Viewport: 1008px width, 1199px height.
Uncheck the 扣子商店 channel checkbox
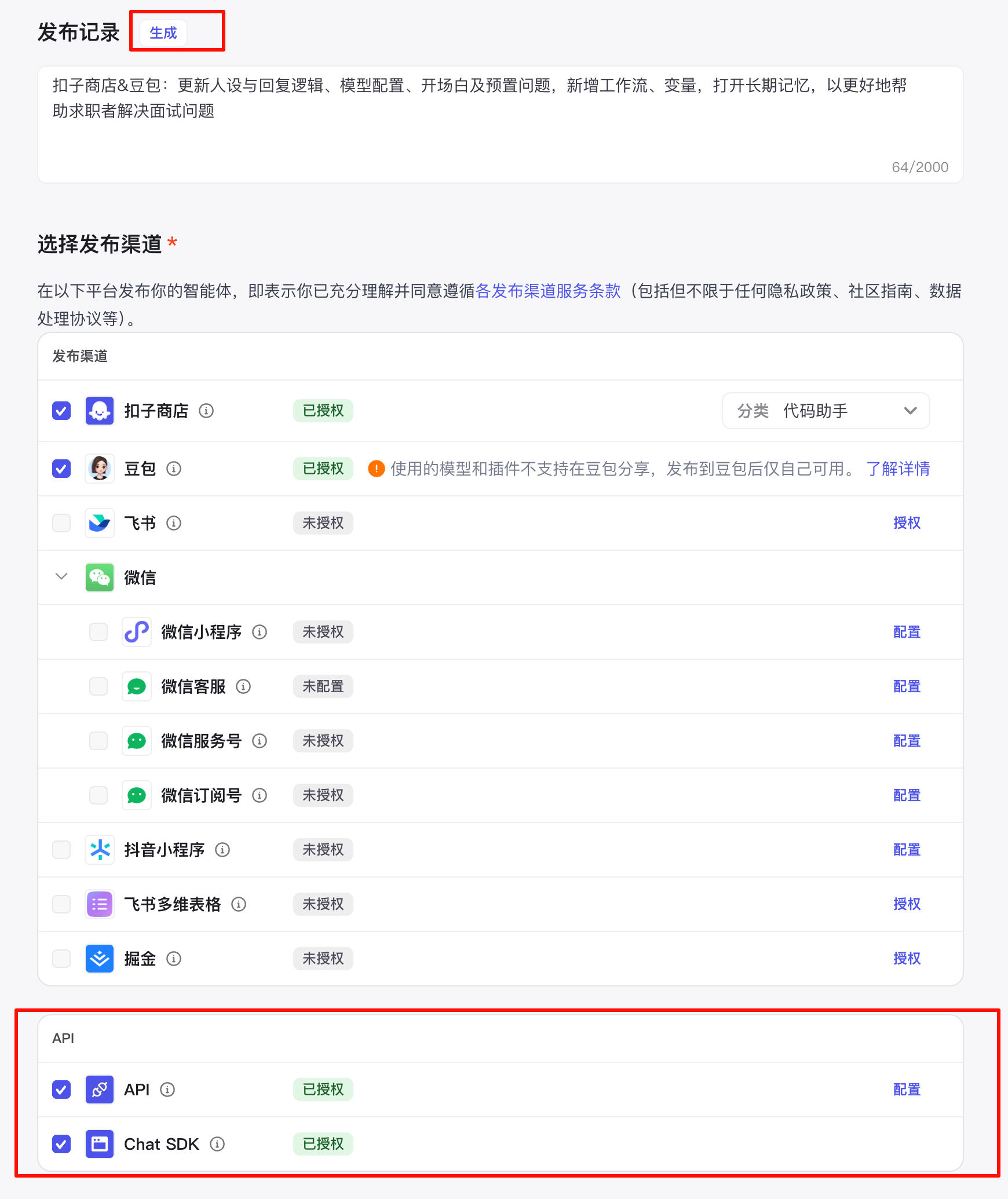pos(61,411)
